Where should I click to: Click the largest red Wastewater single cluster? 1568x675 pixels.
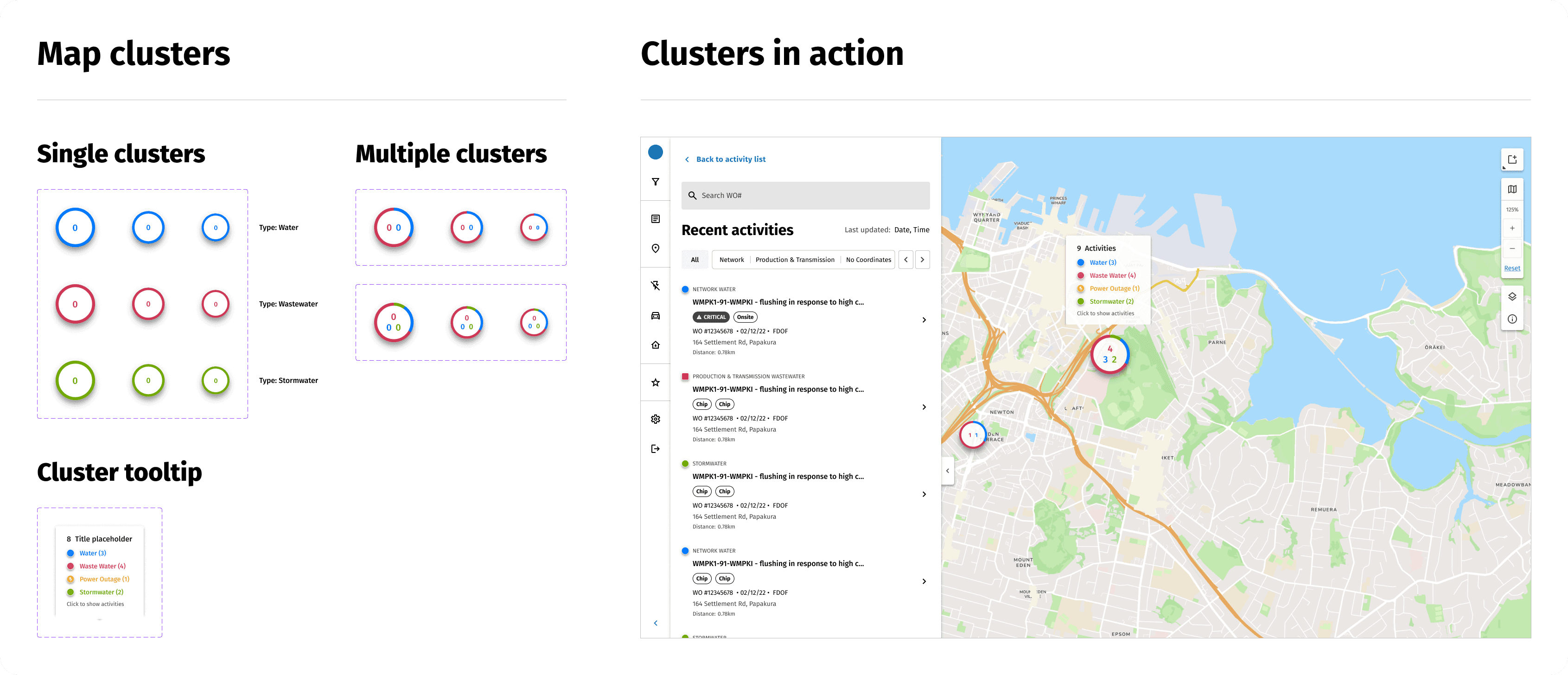(75, 304)
